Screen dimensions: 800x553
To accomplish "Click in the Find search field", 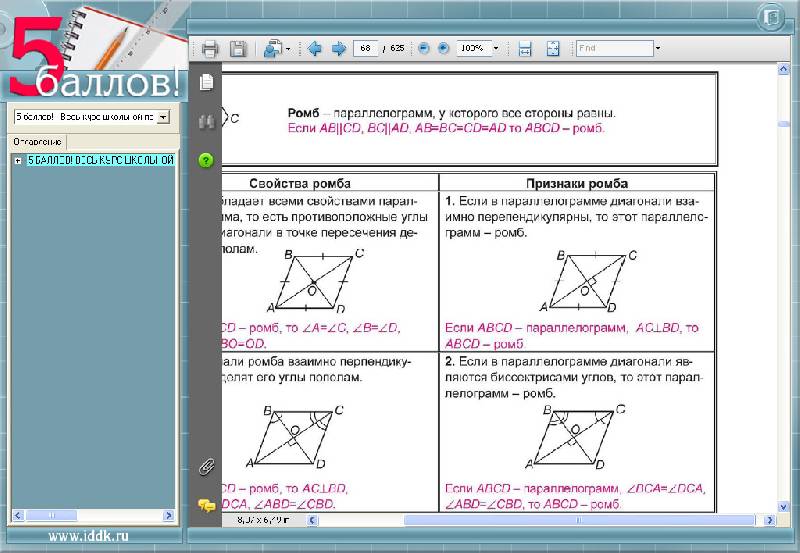I will tap(615, 48).
